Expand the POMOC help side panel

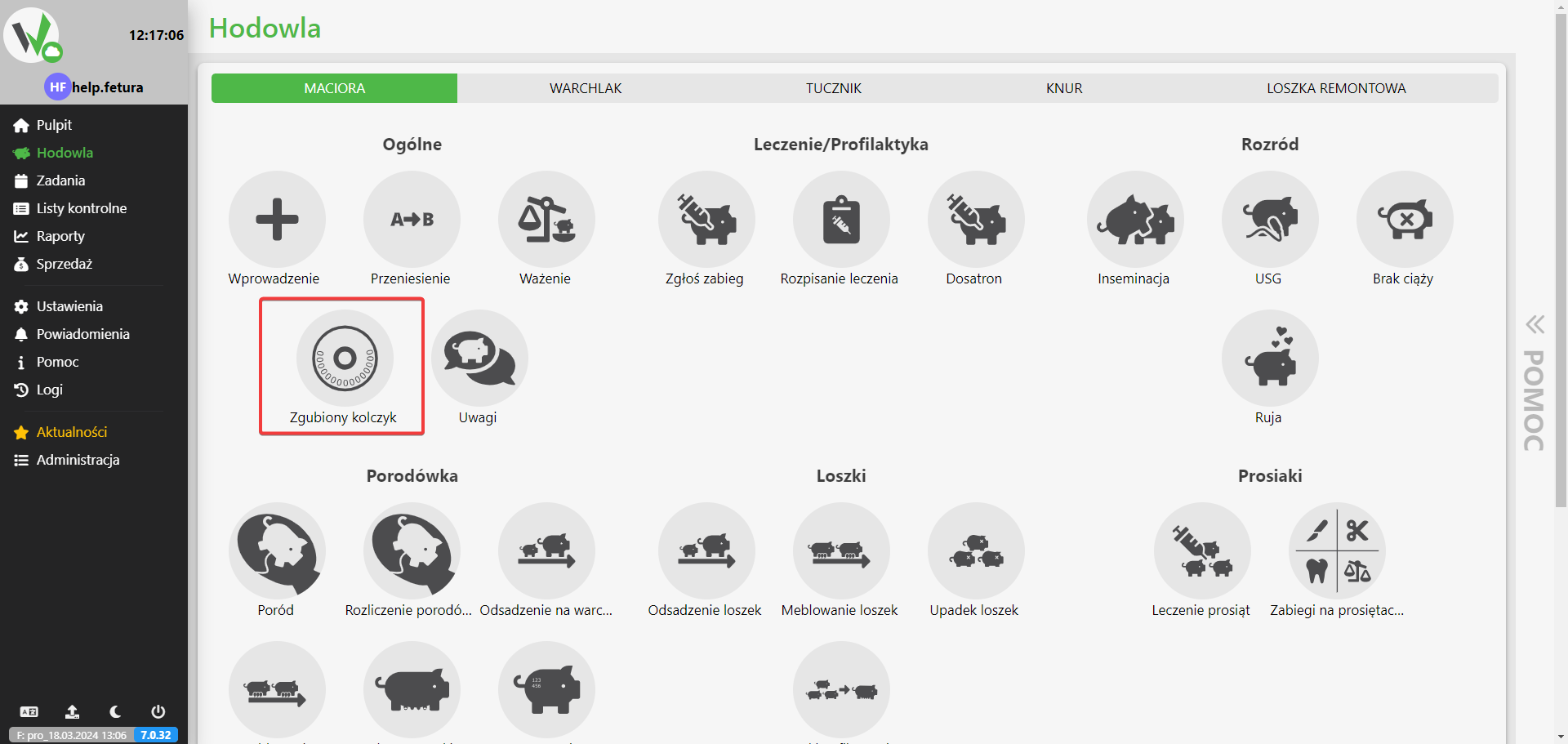(1535, 384)
